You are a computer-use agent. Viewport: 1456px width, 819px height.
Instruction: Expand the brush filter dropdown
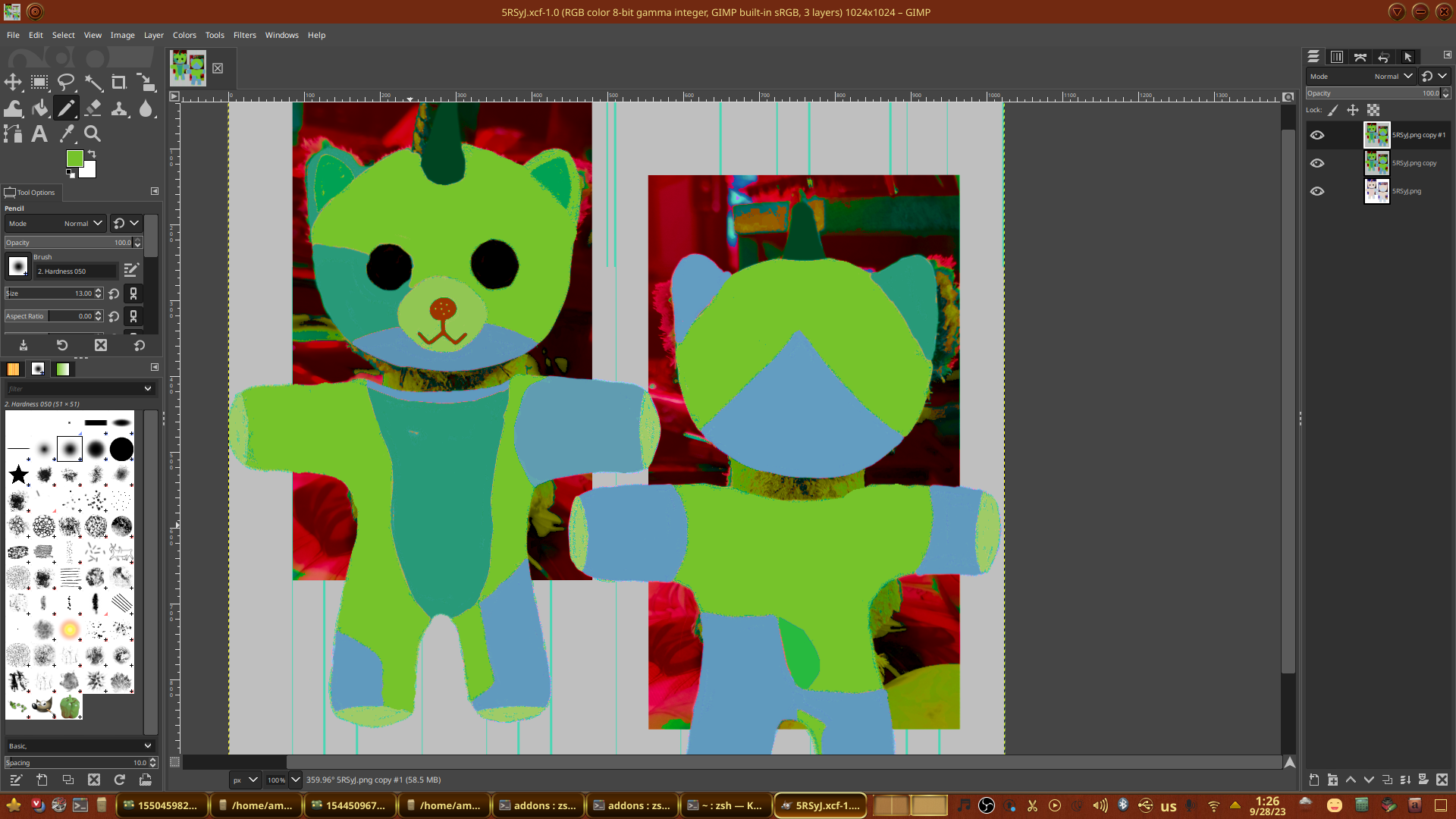click(x=147, y=388)
